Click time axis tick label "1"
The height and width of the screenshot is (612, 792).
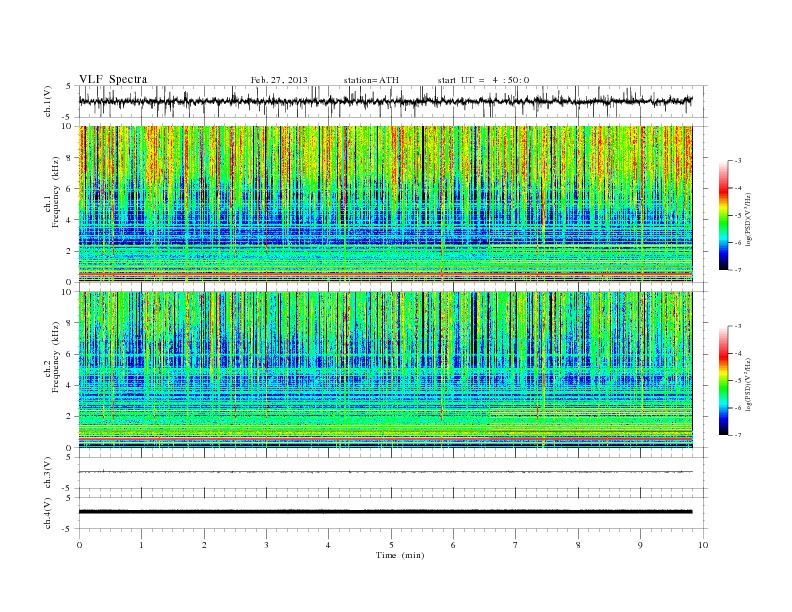pos(141,545)
